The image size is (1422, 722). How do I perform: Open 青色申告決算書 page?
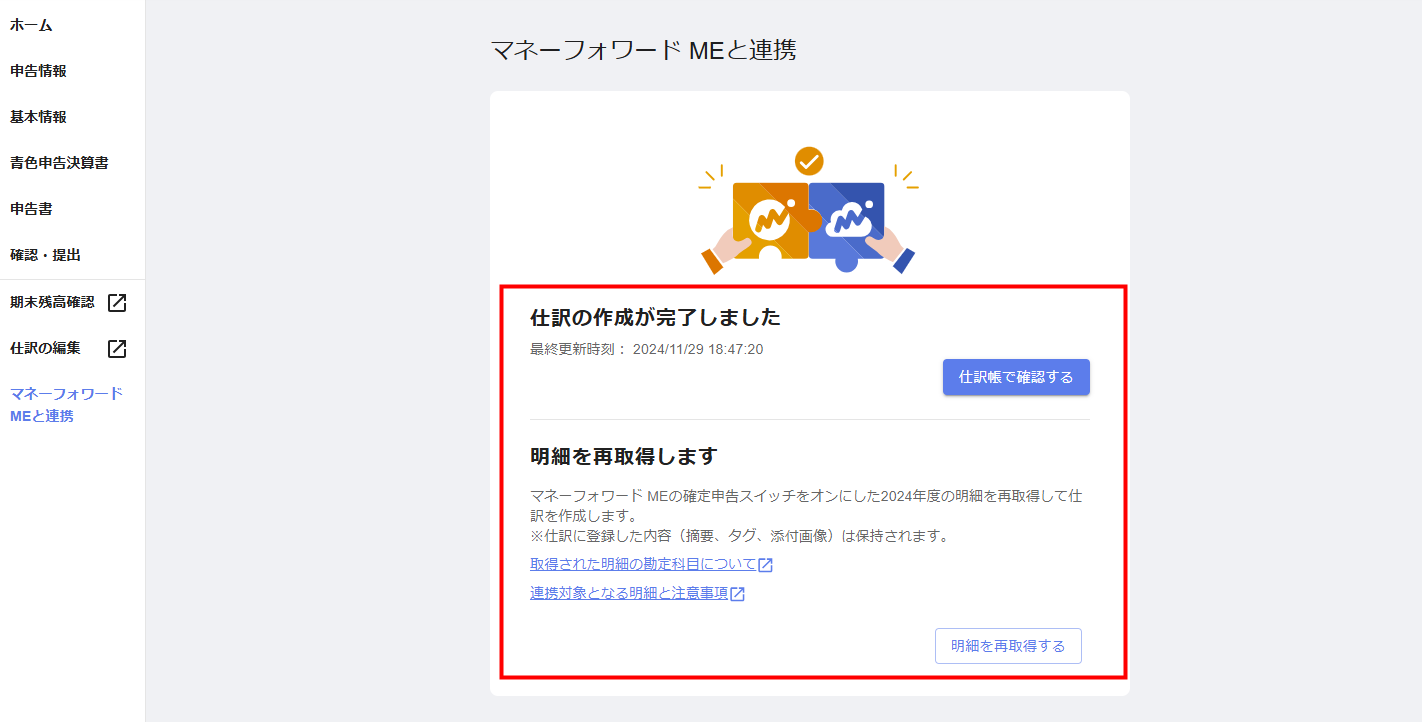point(59,163)
